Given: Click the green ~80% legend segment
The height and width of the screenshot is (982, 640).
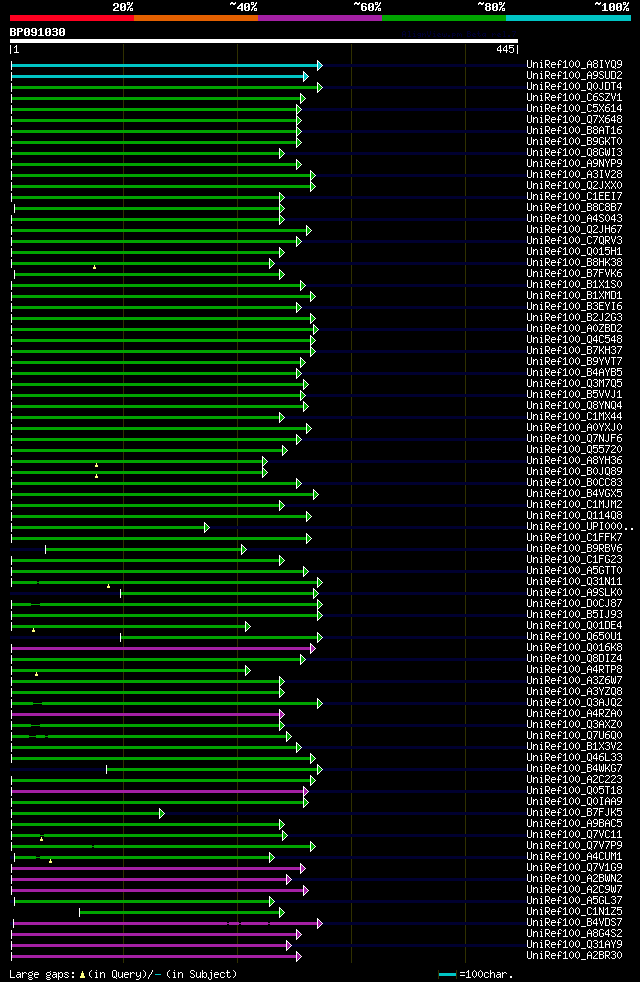Looking at the screenshot, I should coord(444,18).
